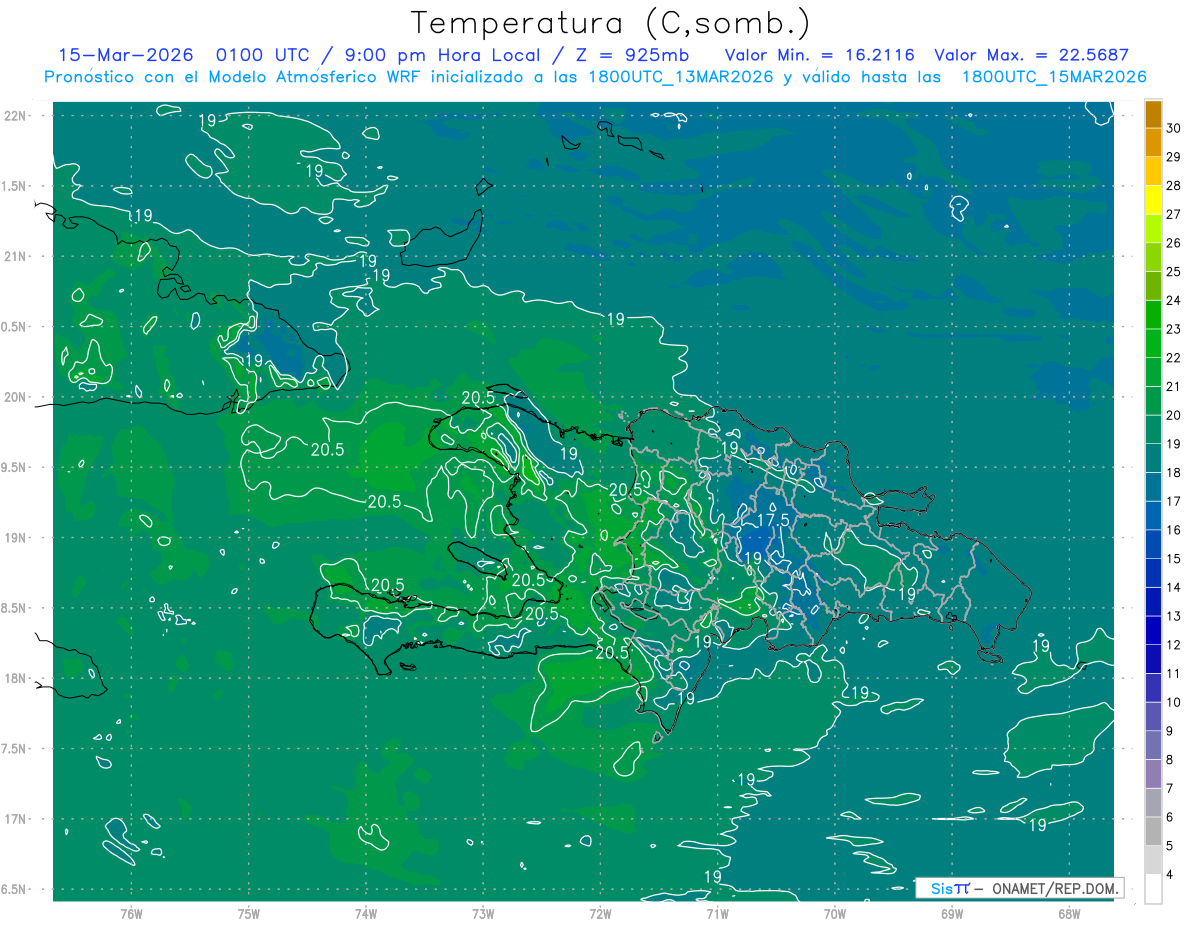Click the "69W" longitude axis label
This screenshot has height=927, width=1200.
(x=952, y=913)
